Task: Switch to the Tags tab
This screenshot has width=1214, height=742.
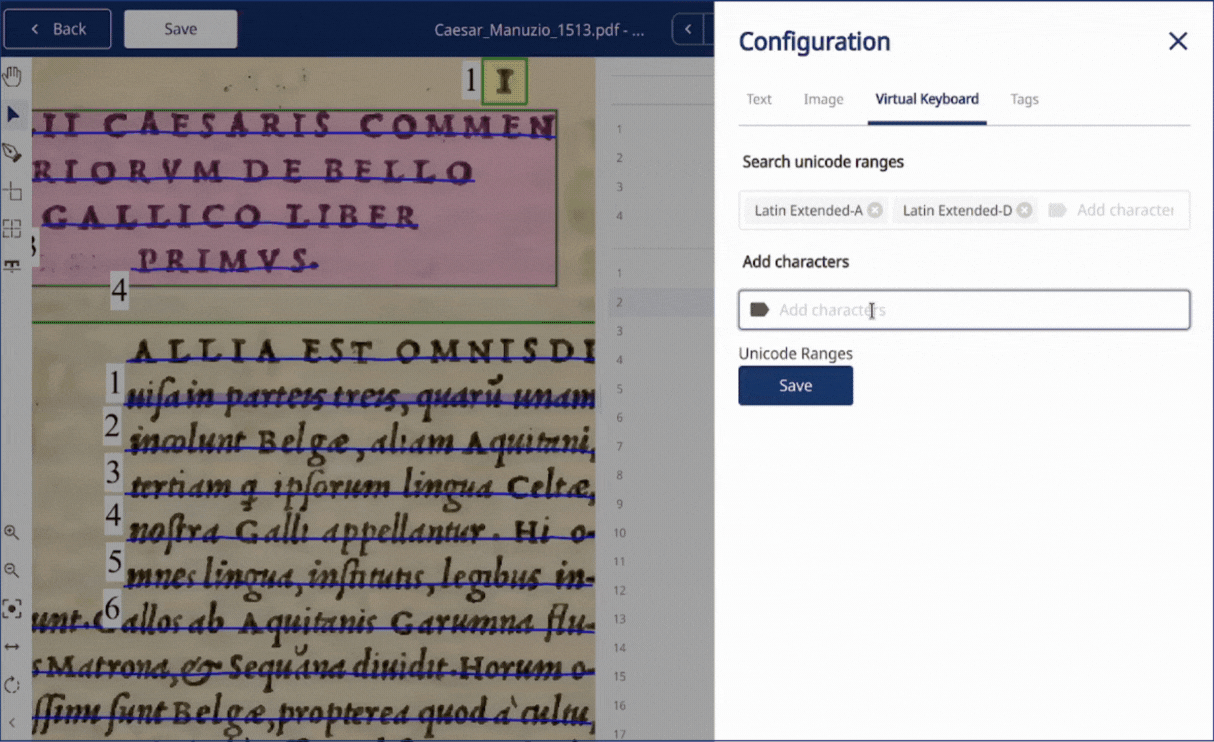Action: coord(1024,99)
